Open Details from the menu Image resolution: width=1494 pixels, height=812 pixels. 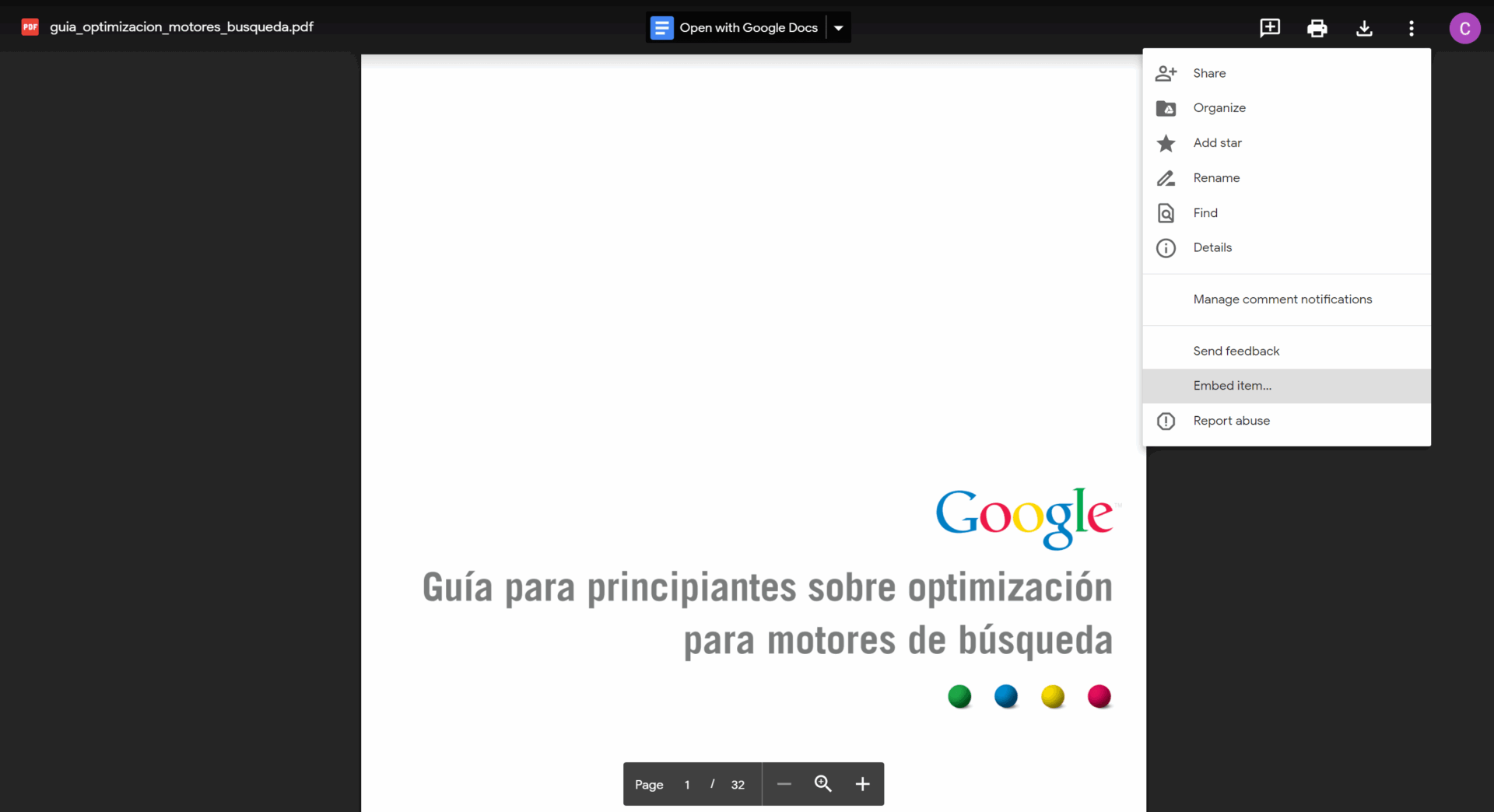coord(1286,247)
